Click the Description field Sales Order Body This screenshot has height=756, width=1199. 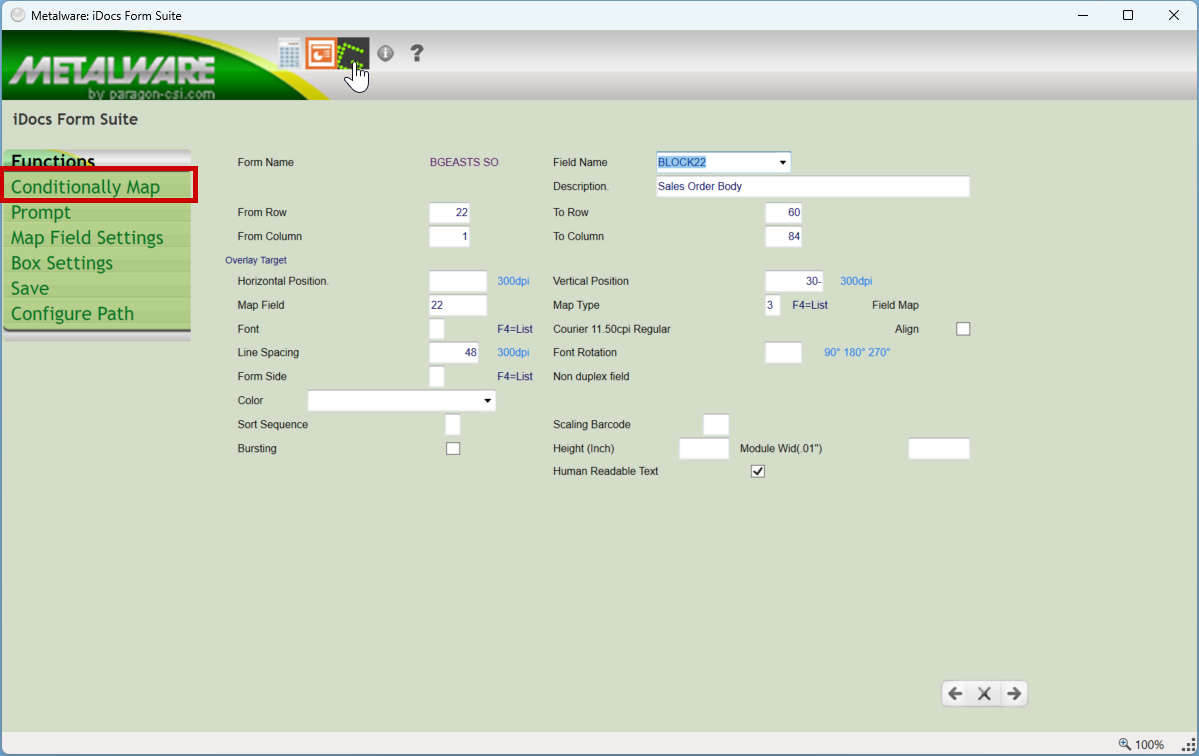813,187
